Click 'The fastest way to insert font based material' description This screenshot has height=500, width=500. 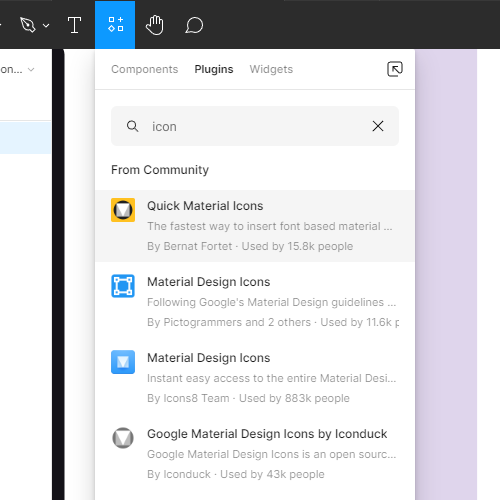click(x=270, y=226)
